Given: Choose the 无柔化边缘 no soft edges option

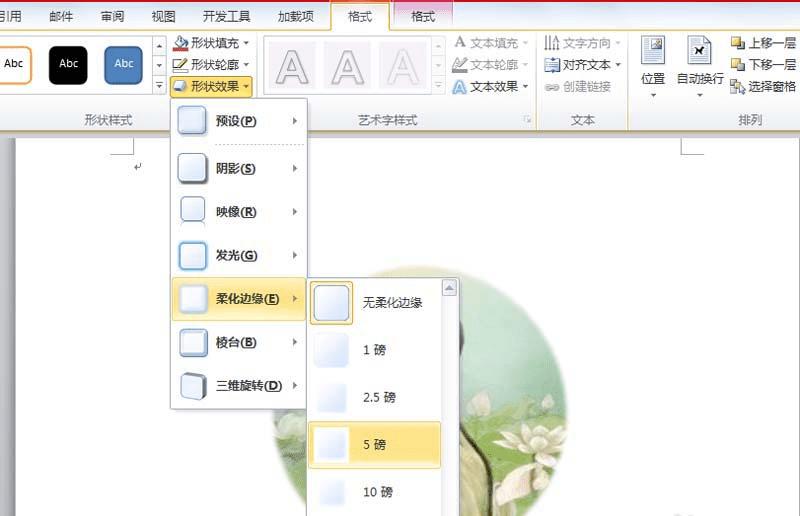Looking at the screenshot, I should click(375, 303).
